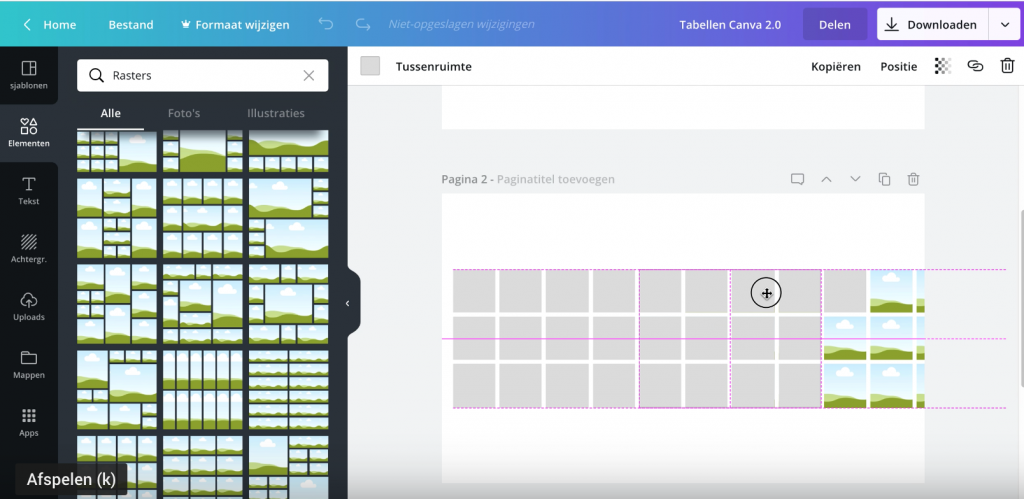Delete element with toolbar trash icon

click(1007, 66)
